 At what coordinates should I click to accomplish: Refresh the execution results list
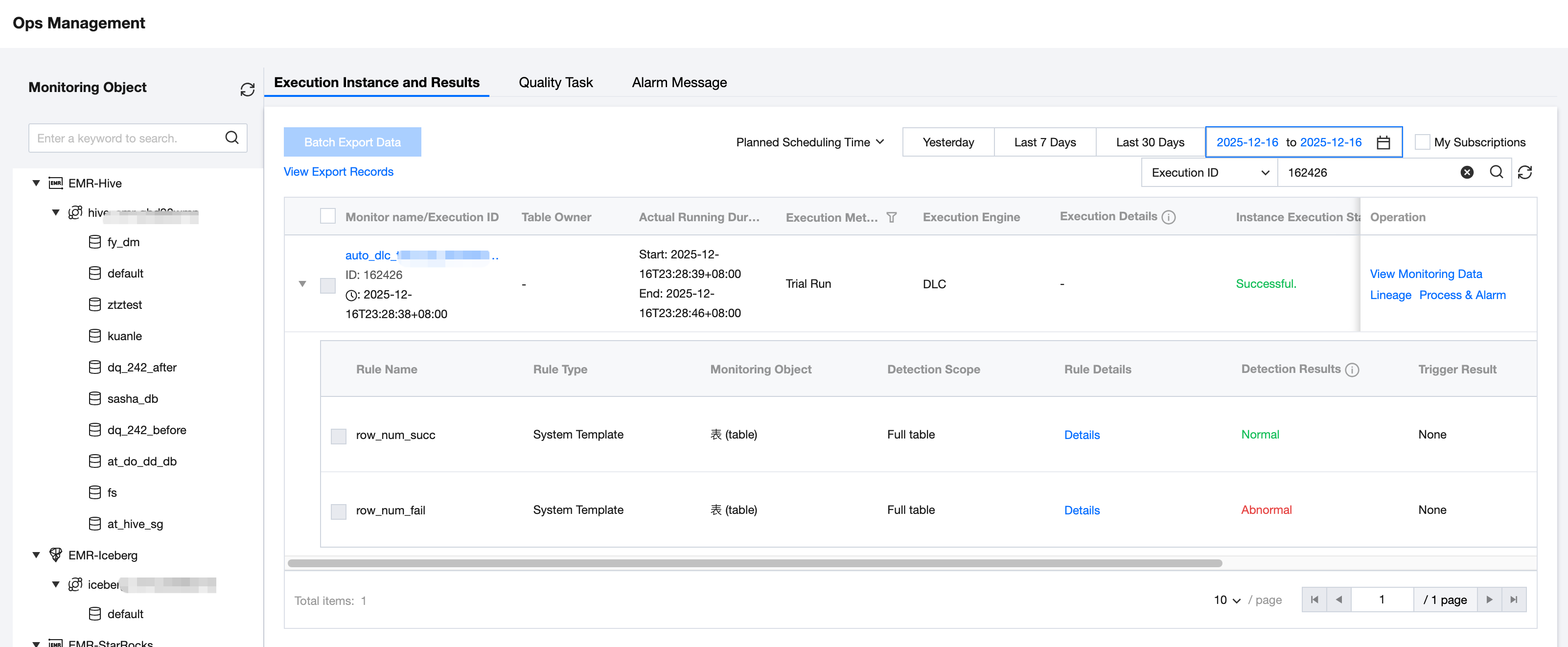(x=1525, y=172)
